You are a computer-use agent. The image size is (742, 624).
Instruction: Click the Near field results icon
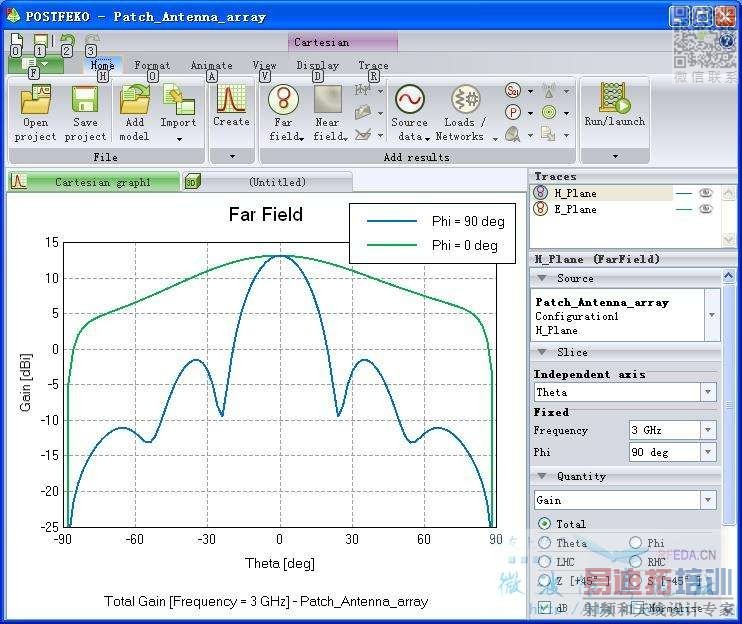[327, 99]
